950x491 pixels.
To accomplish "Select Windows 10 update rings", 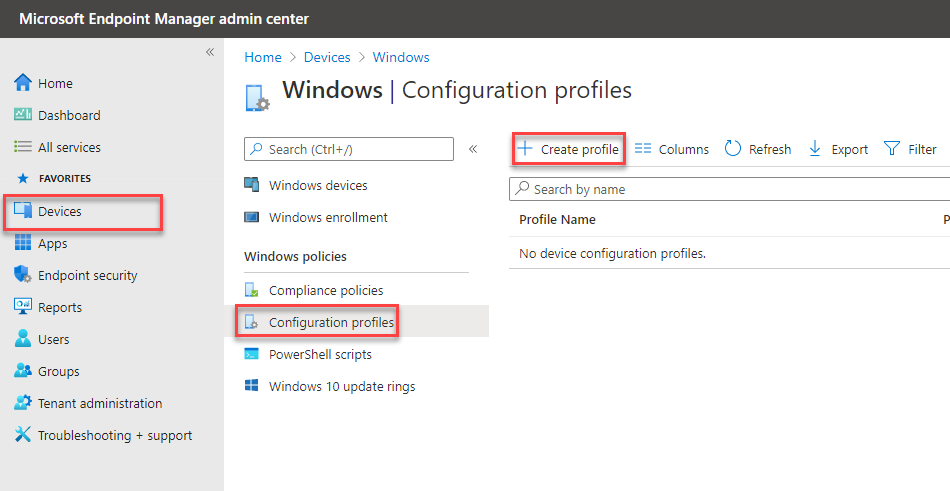I will (341, 386).
